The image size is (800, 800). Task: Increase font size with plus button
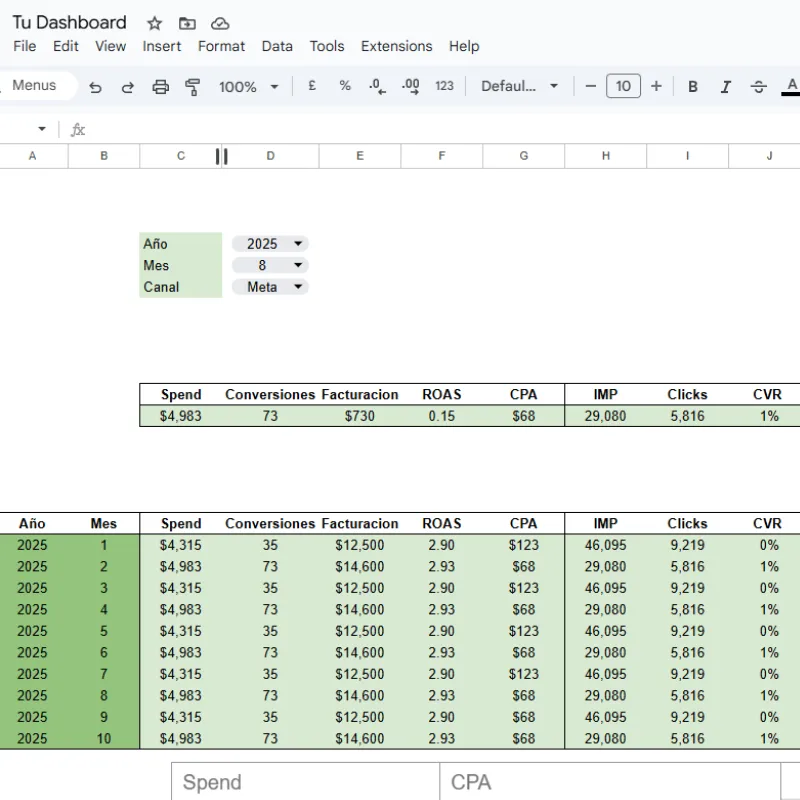(656, 86)
